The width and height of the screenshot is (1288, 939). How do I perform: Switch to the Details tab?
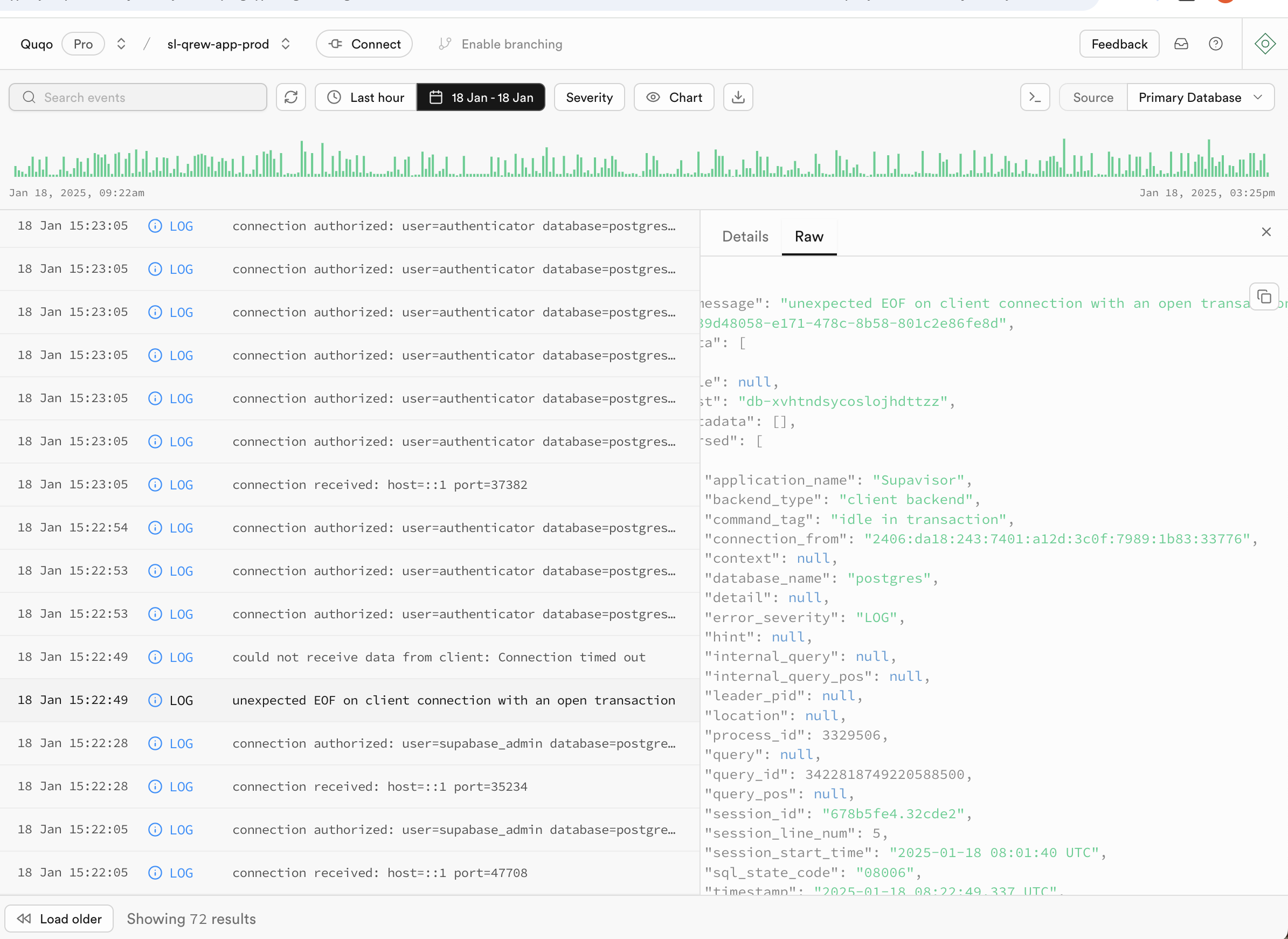click(745, 236)
